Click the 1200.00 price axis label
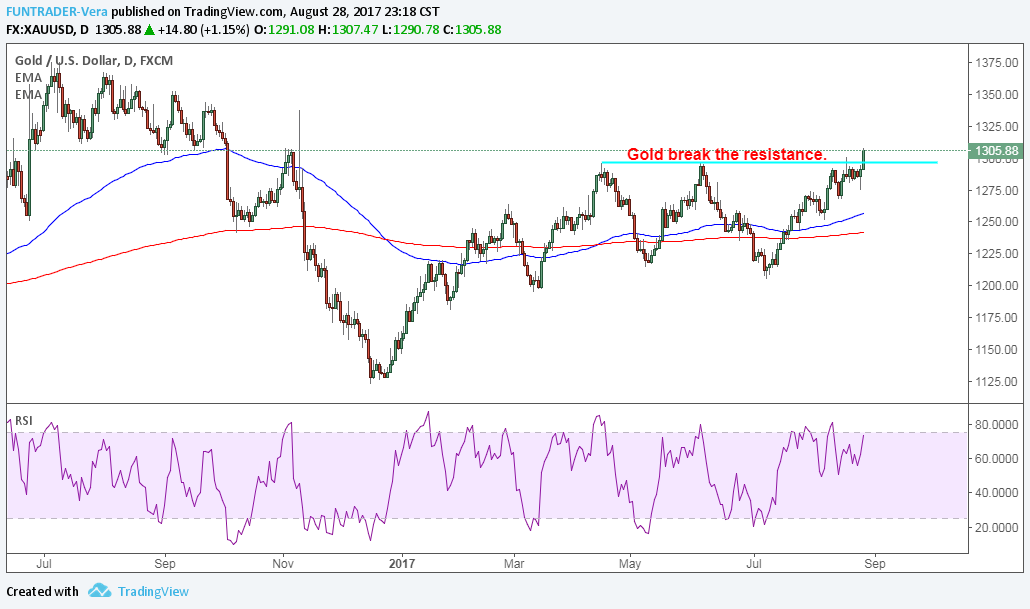The height and width of the screenshot is (609, 1030). 996,286
